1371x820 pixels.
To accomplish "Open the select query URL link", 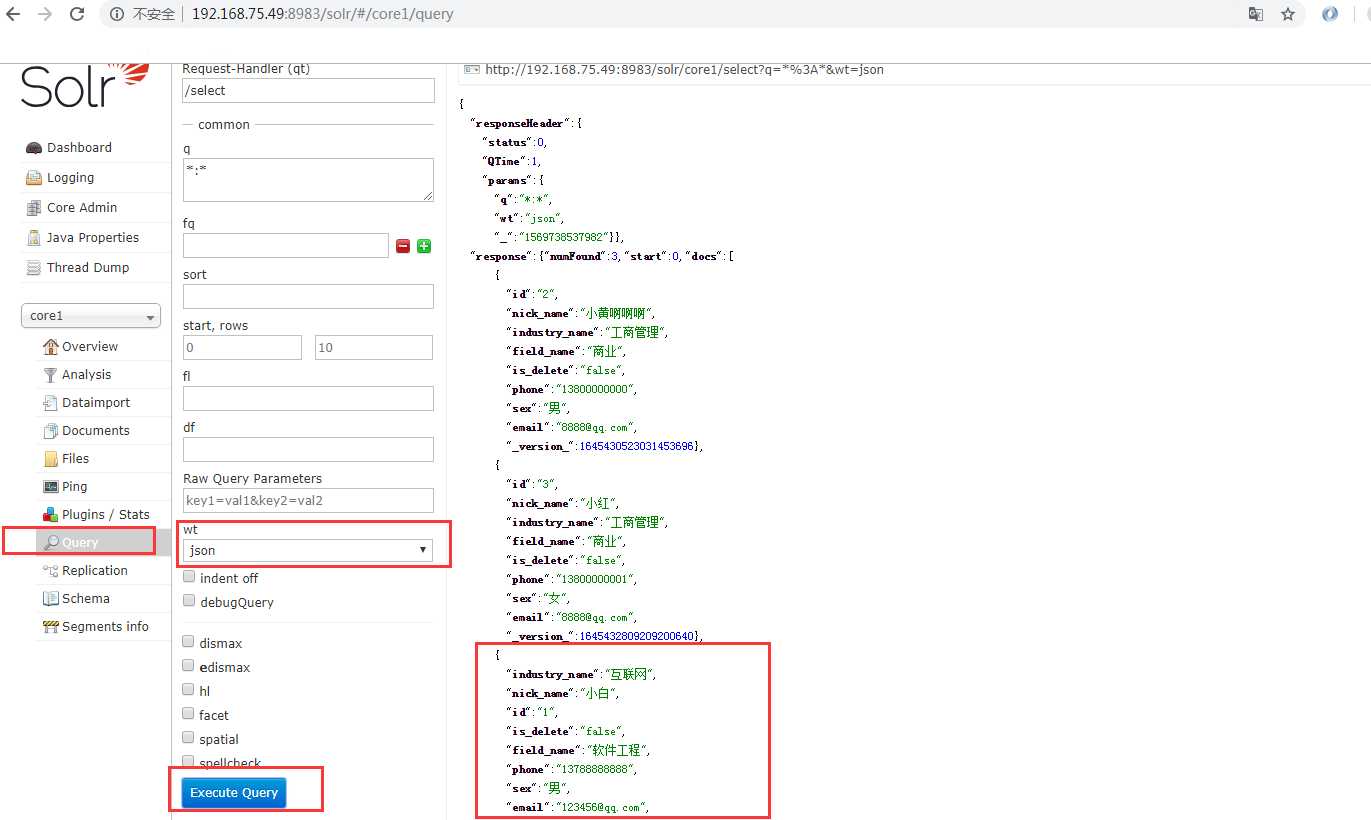I will click(x=684, y=70).
